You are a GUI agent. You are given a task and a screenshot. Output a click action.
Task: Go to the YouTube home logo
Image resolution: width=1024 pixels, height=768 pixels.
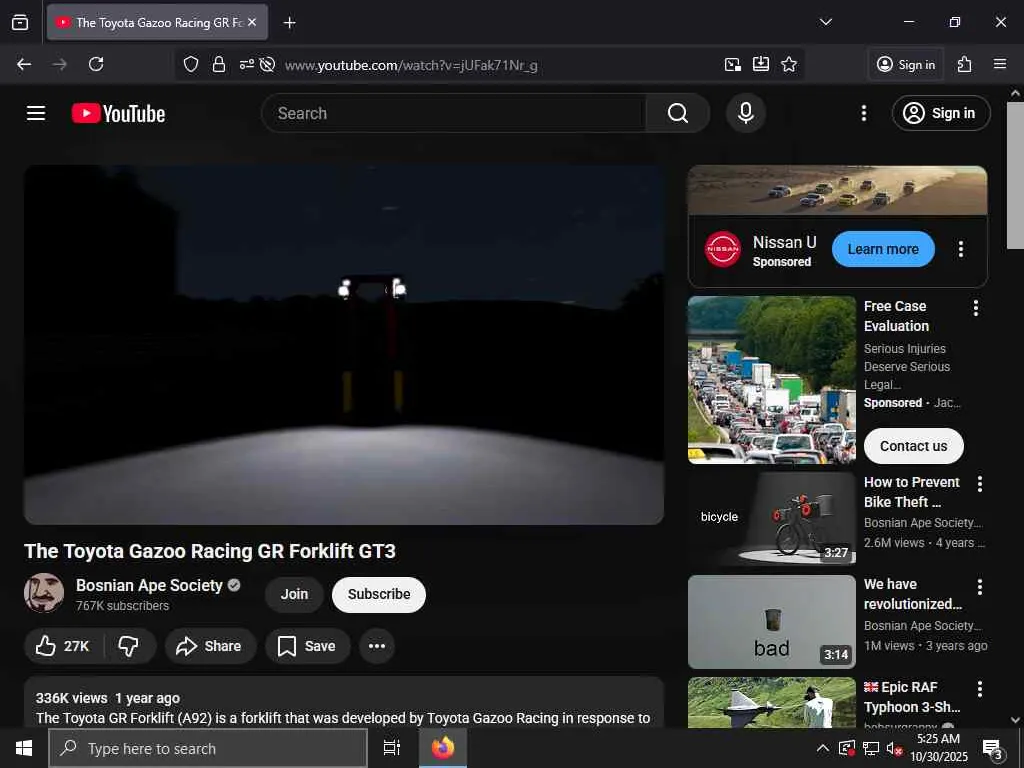coord(118,114)
